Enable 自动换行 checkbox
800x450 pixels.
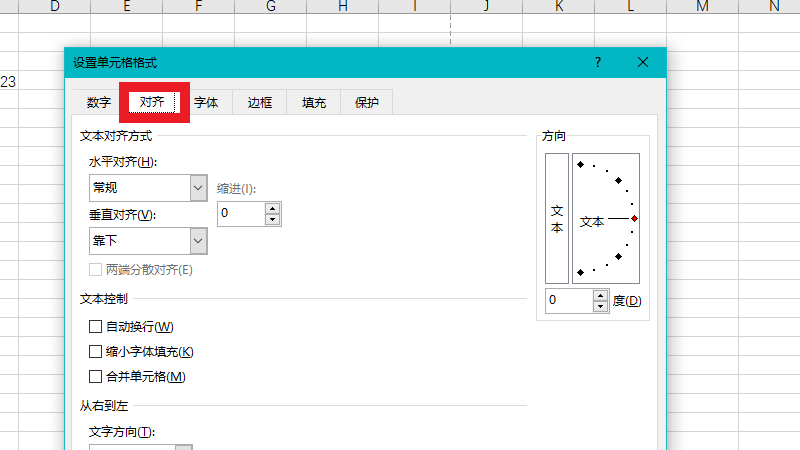pyautogui.click(x=96, y=327)
